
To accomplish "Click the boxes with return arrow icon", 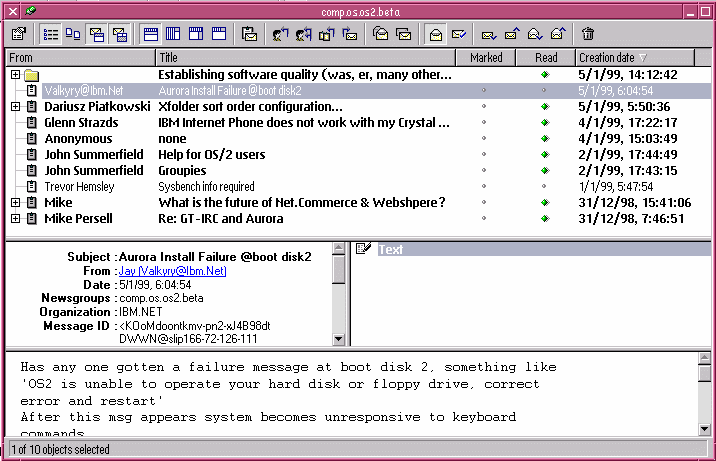I will (326, 34).
